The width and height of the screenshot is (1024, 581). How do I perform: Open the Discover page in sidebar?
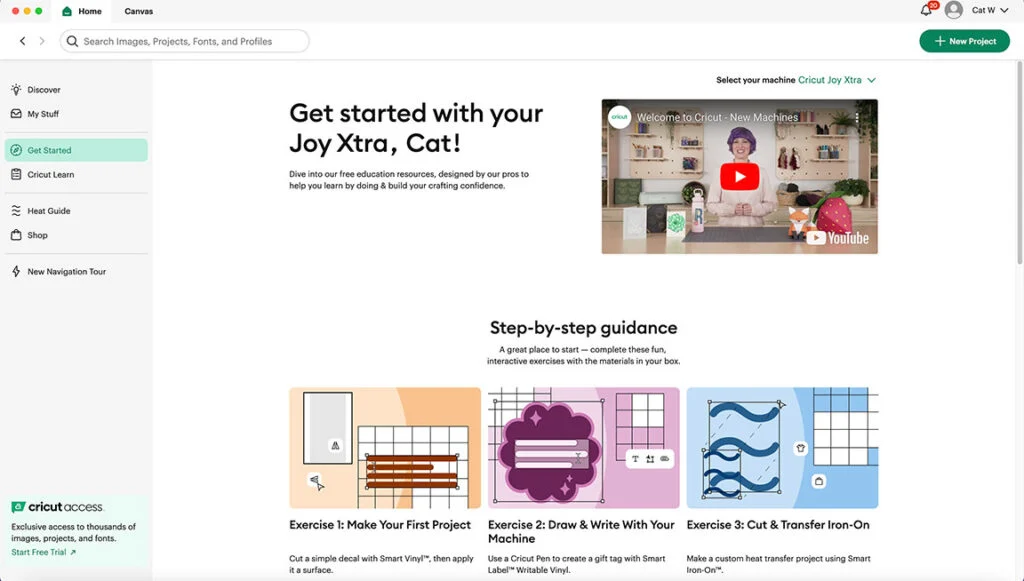[76, 89]
